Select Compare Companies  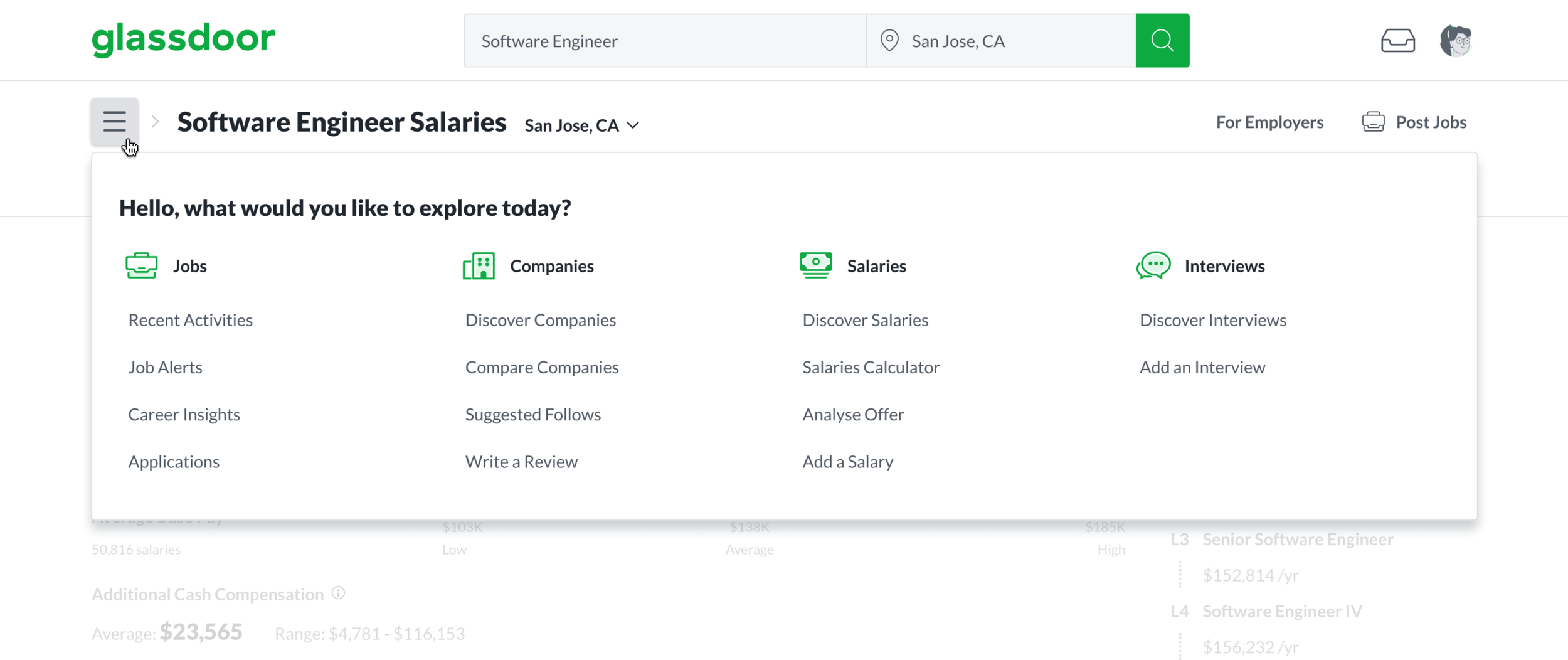tap(542, 367)
